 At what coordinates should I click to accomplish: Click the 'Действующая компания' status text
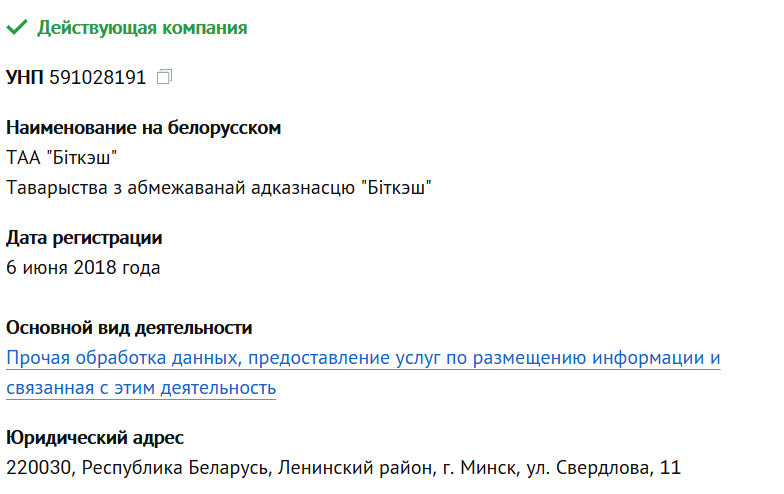[142, 28]
